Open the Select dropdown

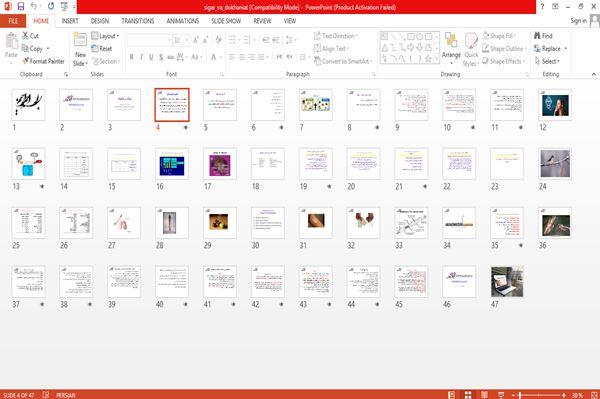point(547,61)
